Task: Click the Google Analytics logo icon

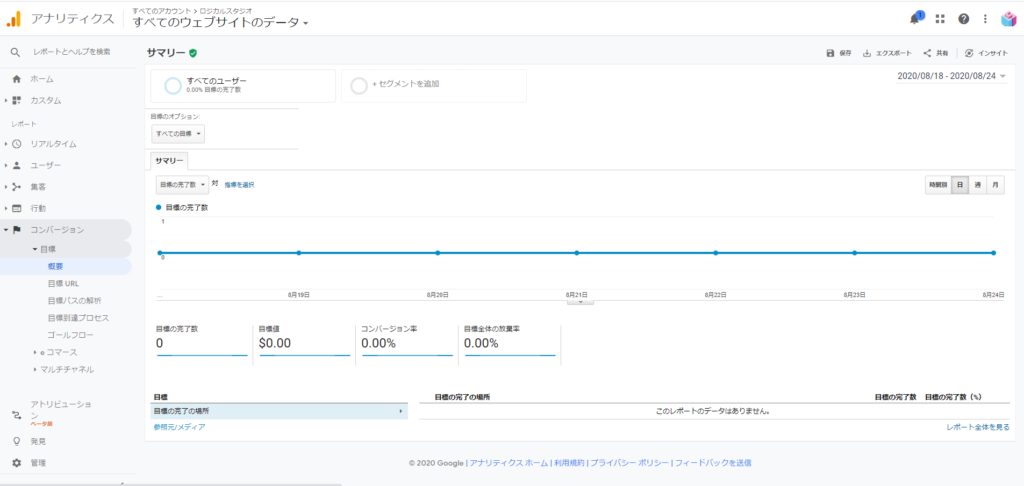Action: pyautogui.click(x=14, y=19)
